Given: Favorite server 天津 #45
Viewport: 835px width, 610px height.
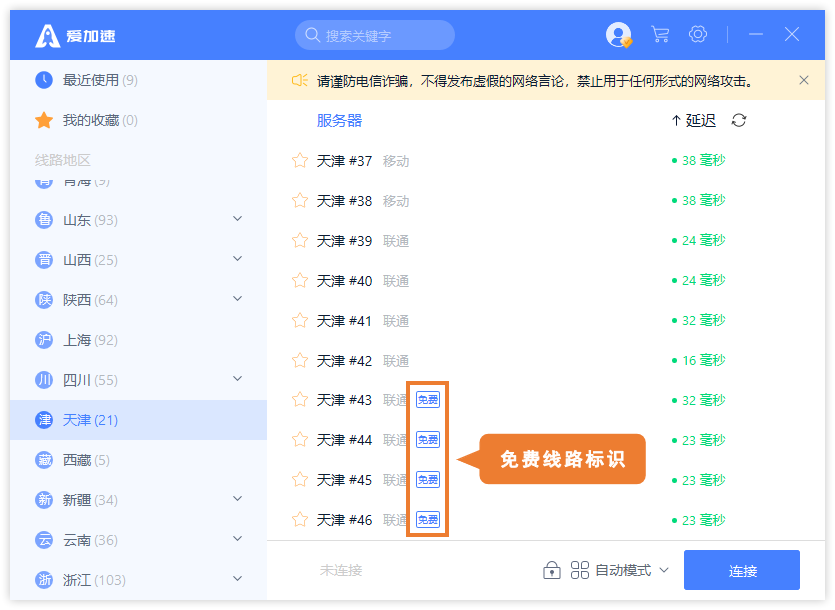Looking at the screenshot, I should click(x=300, y=479).
